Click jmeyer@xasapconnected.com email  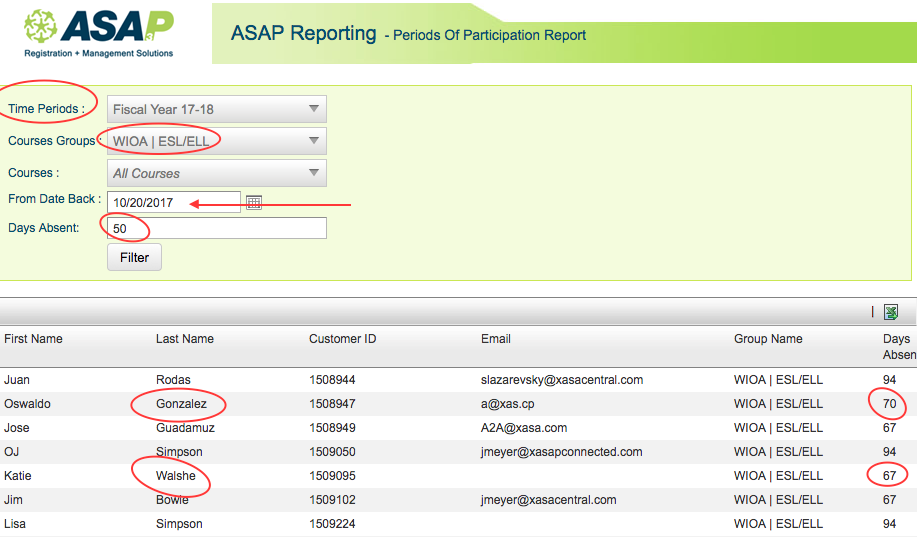(561, 452)
